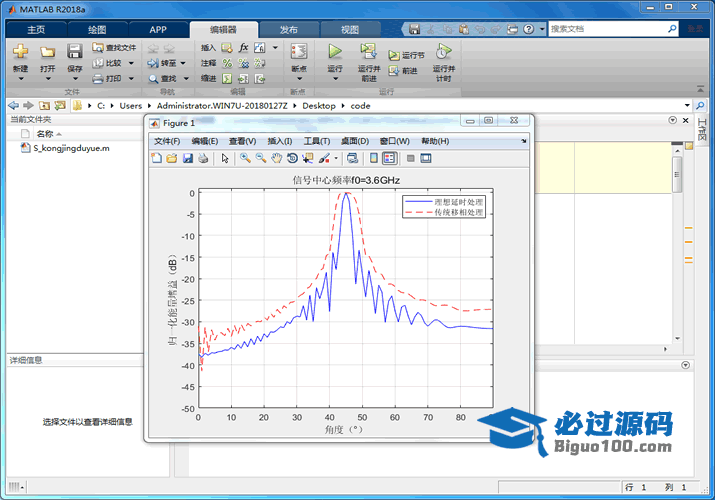Click New Figure icon in Figure toolbar
The width and height of the screenshot is (715, 500).
point(156,158)
